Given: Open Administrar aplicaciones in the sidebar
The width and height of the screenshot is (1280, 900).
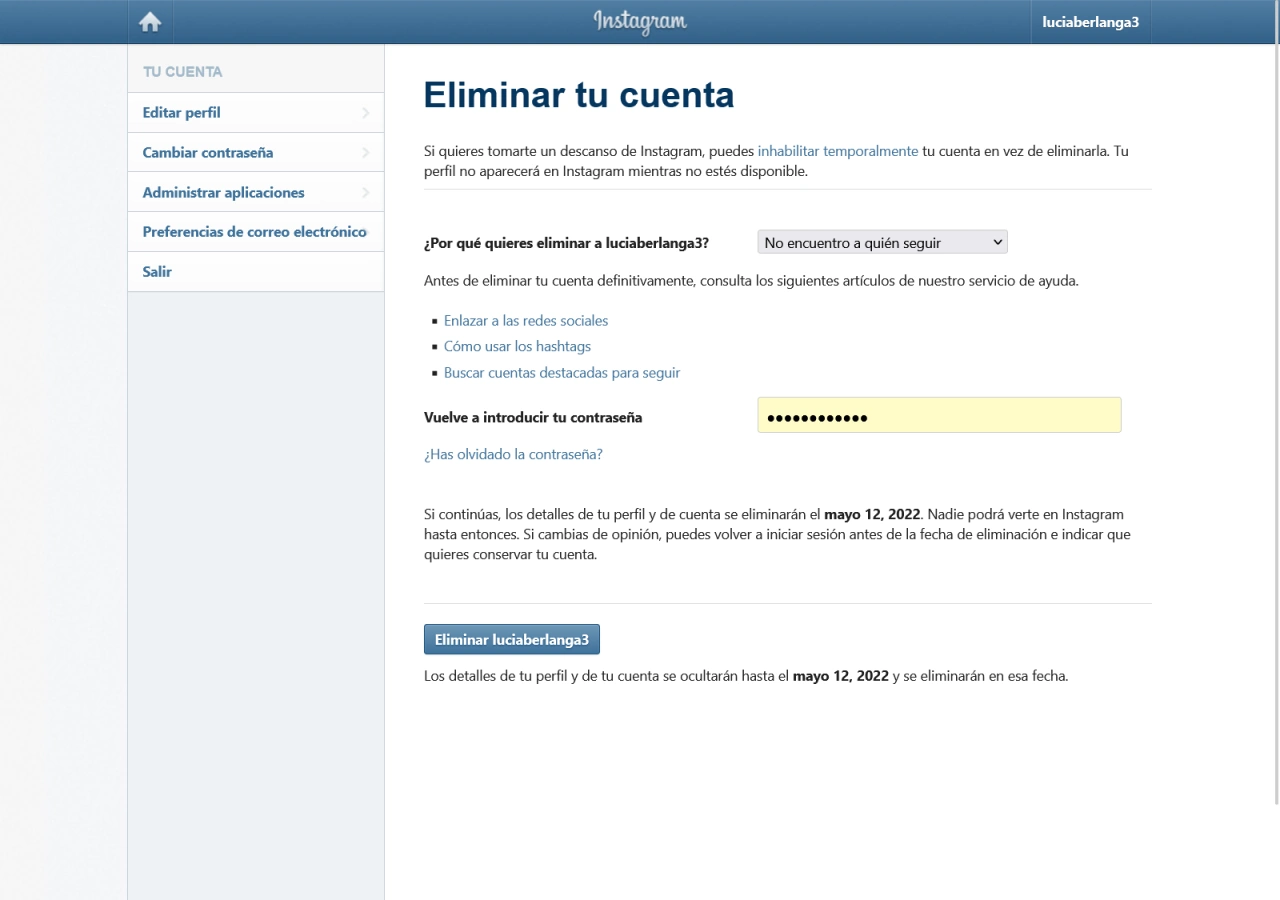Looking at the screenshot, I should click(256, 192).
